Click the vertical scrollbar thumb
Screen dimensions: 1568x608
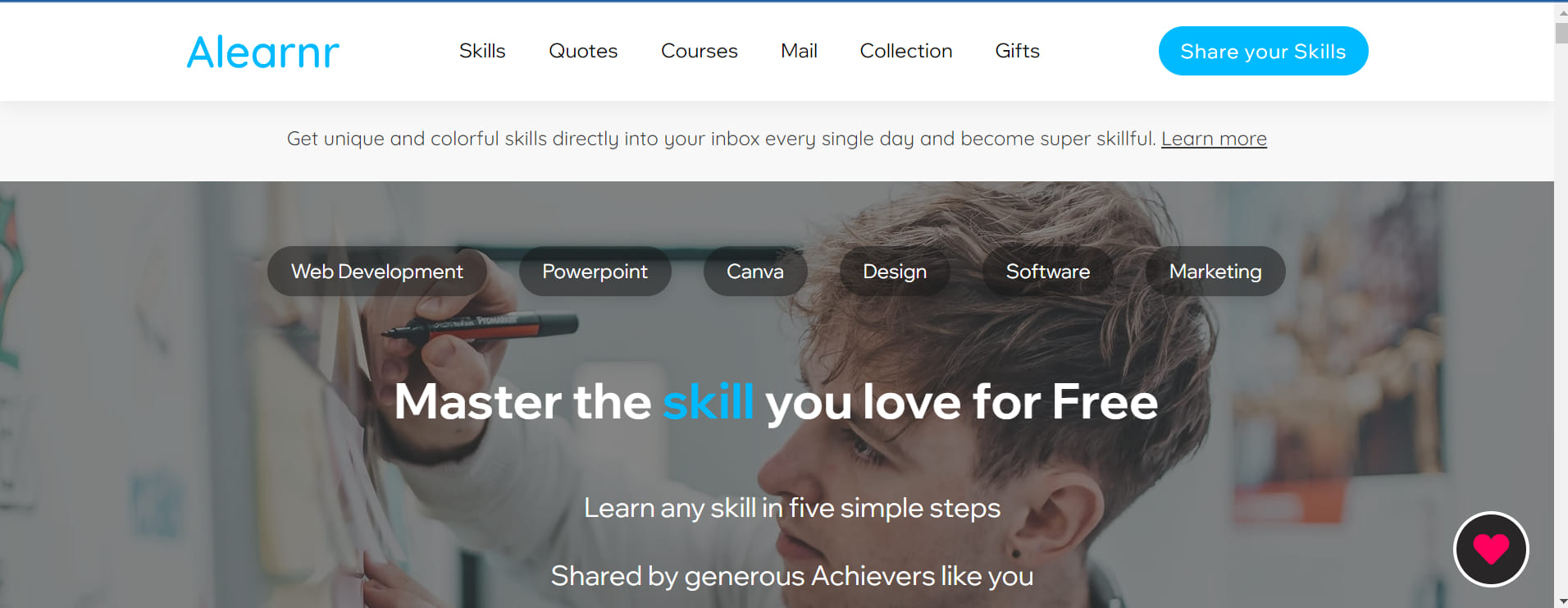coord(1561,32)
